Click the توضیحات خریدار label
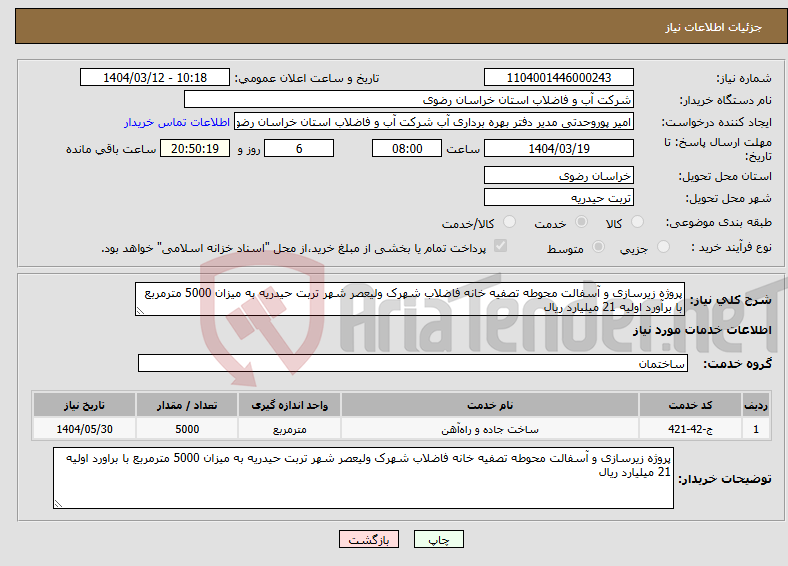 pyautogui.click(x=725, y=479)
